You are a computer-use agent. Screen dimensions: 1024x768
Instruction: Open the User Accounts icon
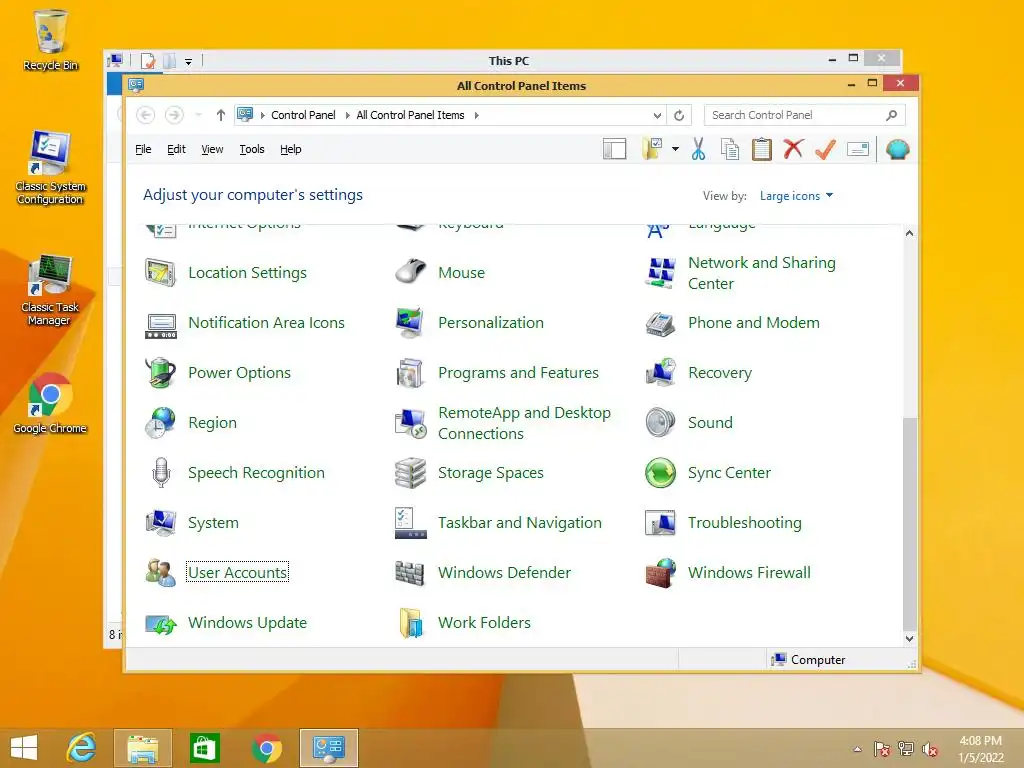(161, 573)
